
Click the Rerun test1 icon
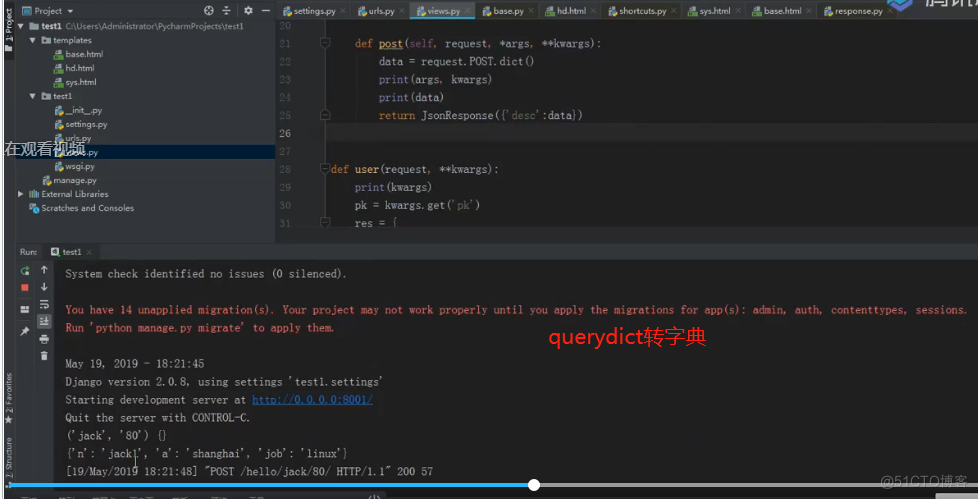[x=25, y=271]
